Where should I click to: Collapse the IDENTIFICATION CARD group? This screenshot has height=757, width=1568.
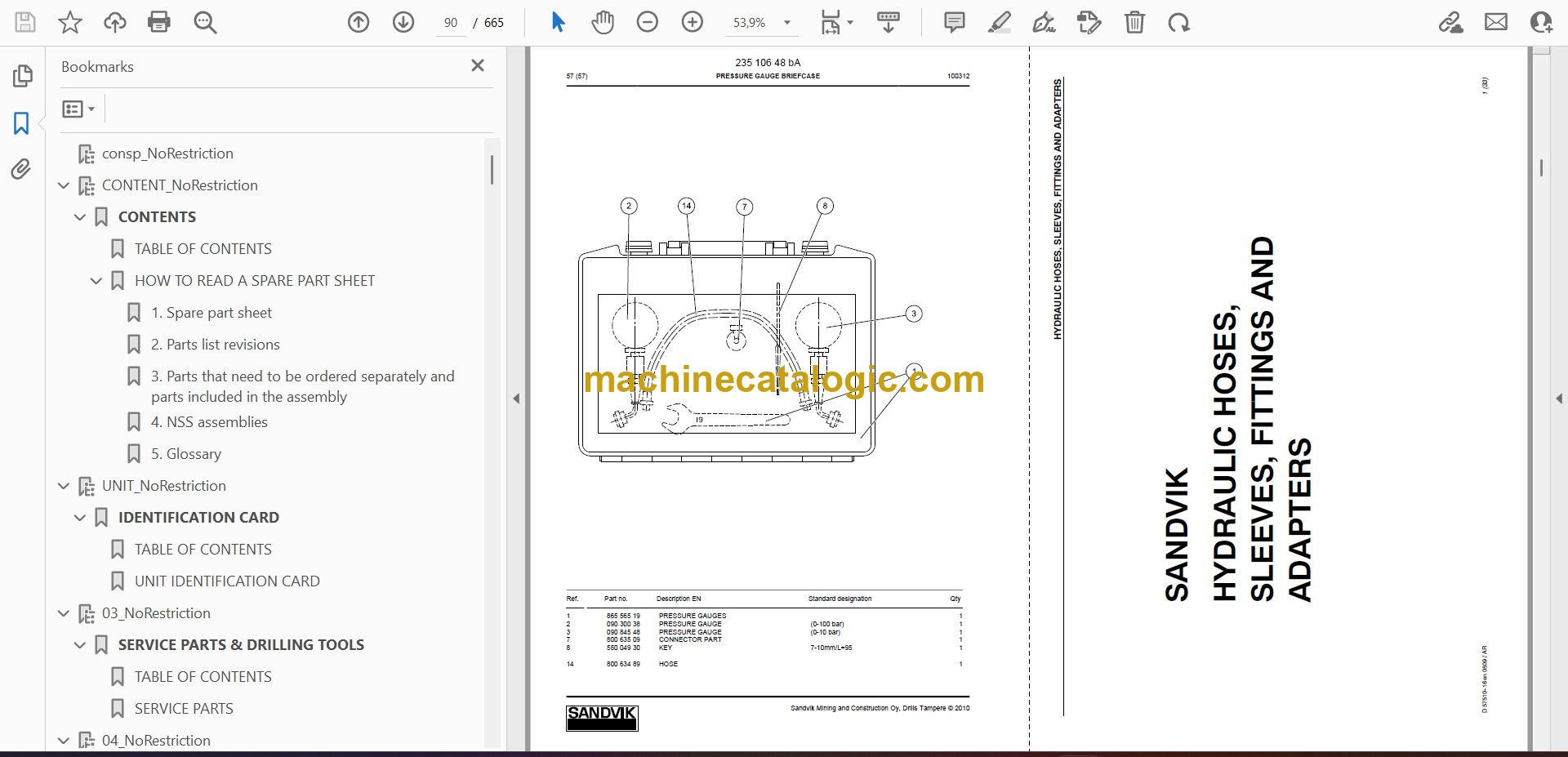[x=80, y=518]
